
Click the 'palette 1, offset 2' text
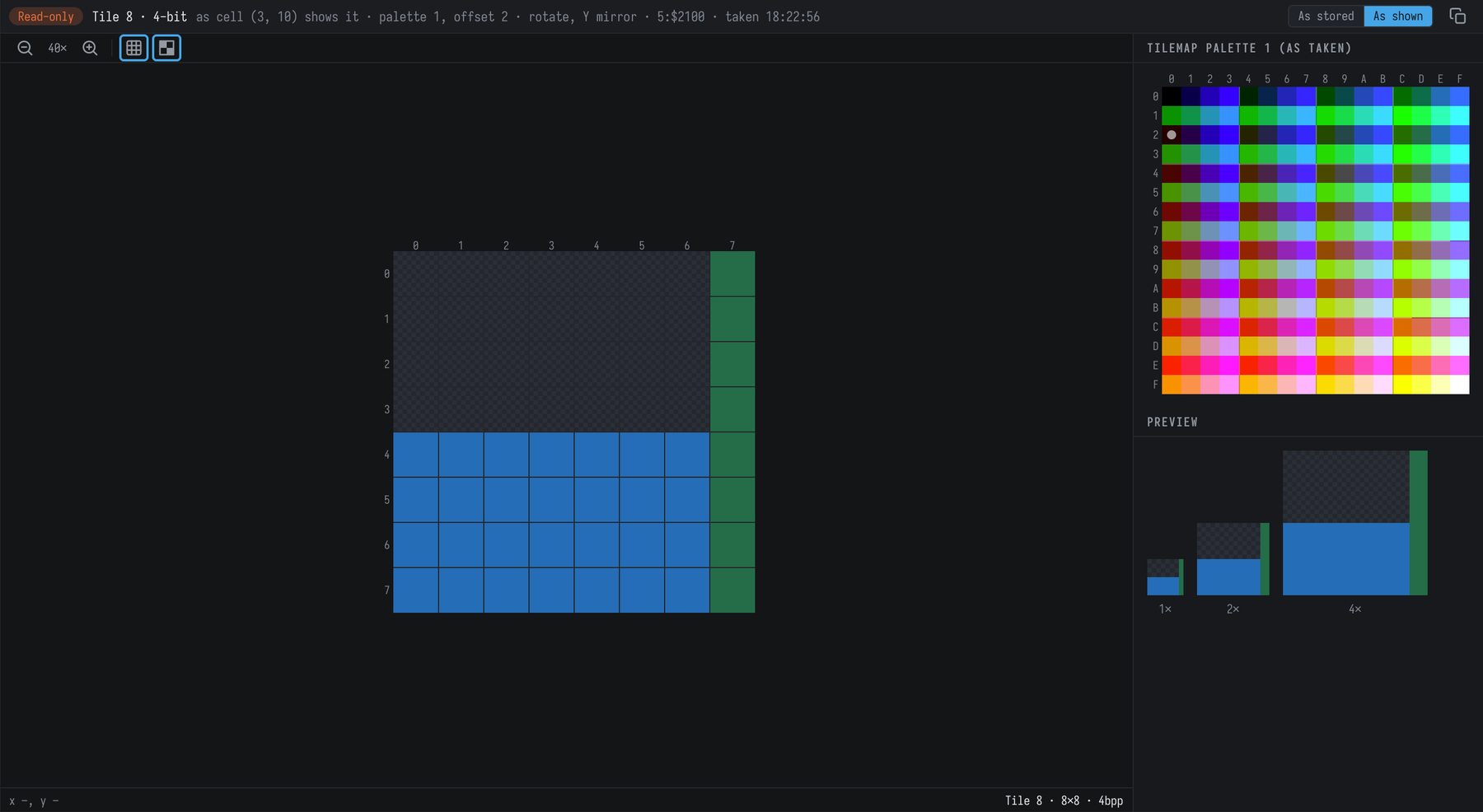(443, 16)
